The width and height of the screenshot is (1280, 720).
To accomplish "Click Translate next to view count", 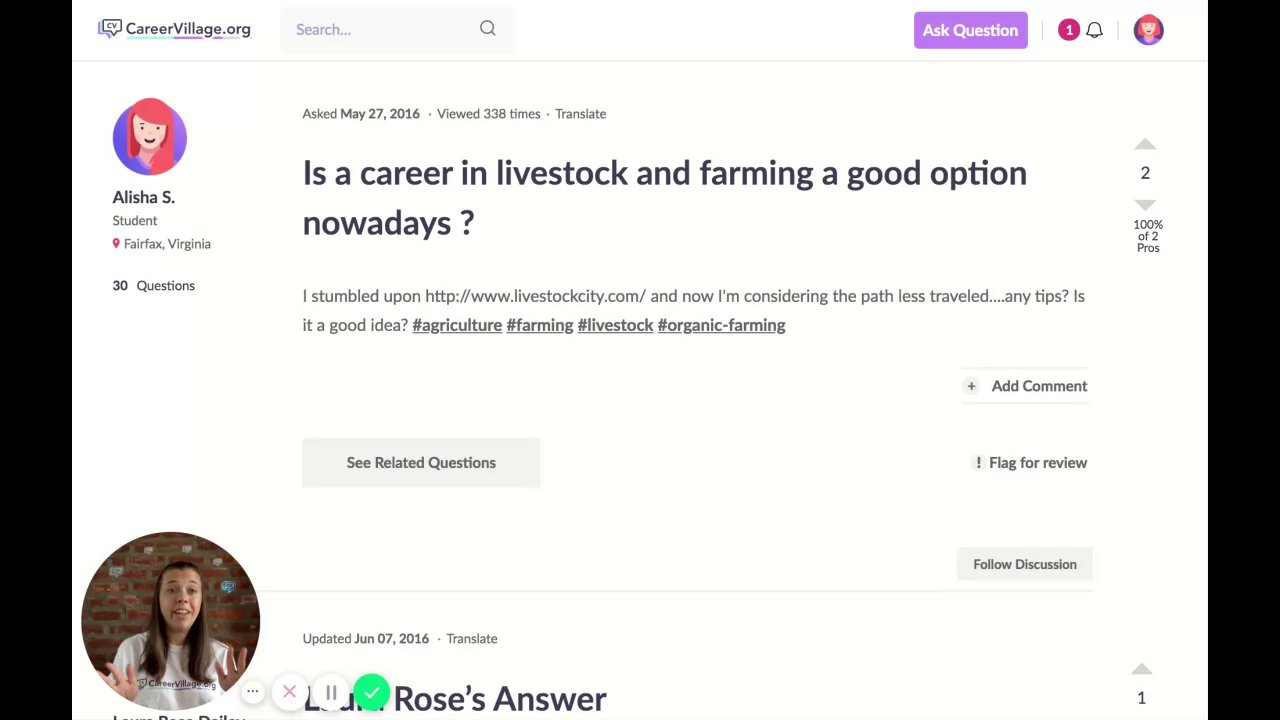I will pyautogui.click(x=580, y=114).
